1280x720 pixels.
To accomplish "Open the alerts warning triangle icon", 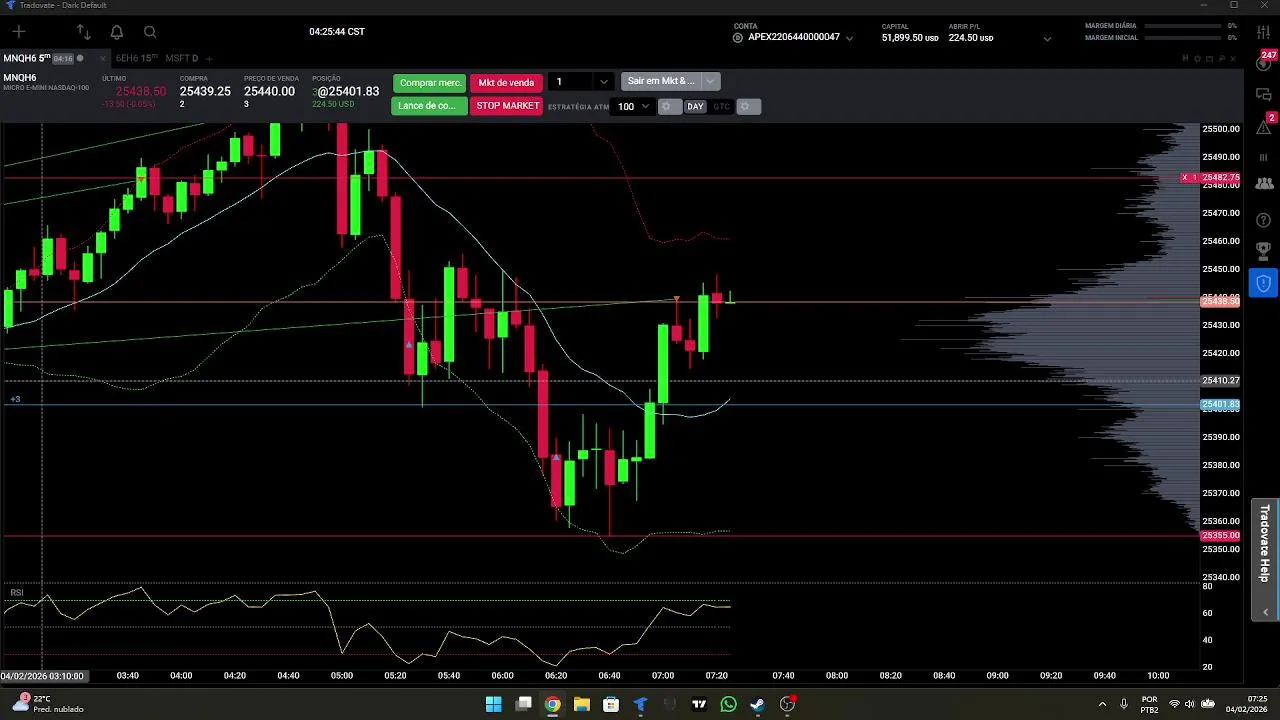I will pos(1263,126).
